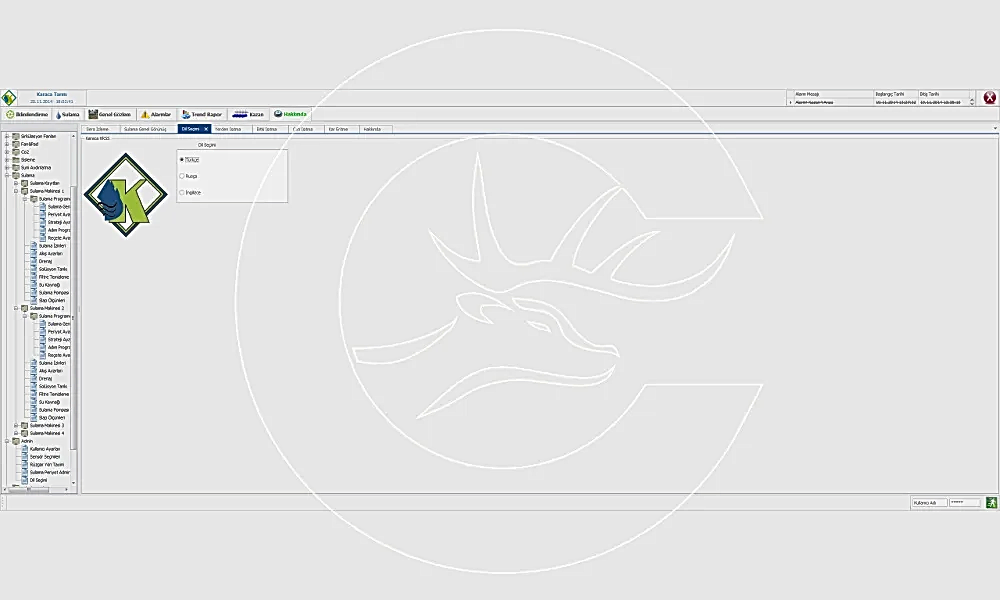1000x600 pixels.
Task: Choose the İngilizce radio button
Action: (x=181, y=192)
